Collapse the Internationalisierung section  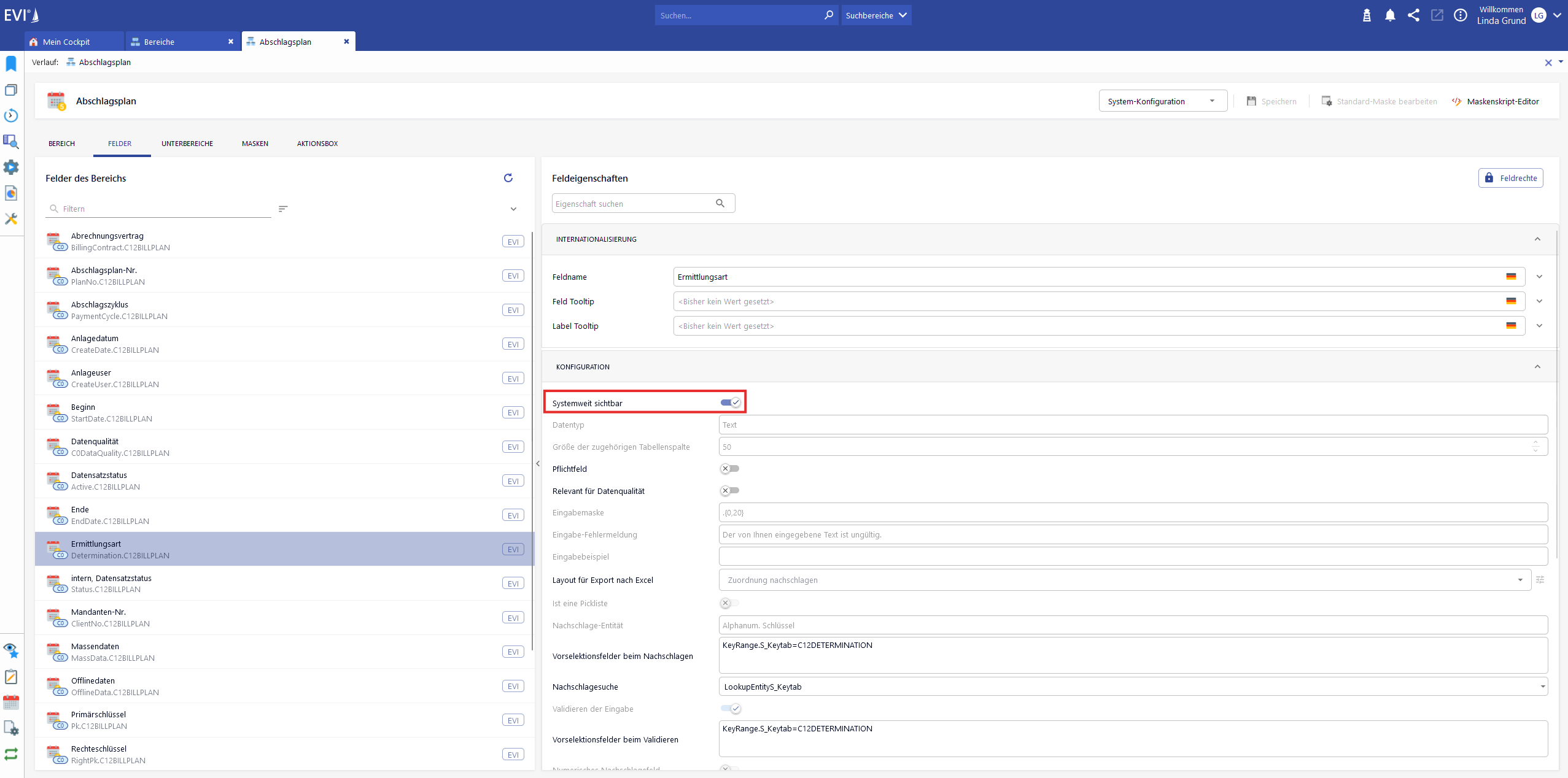pos(1537,239)
